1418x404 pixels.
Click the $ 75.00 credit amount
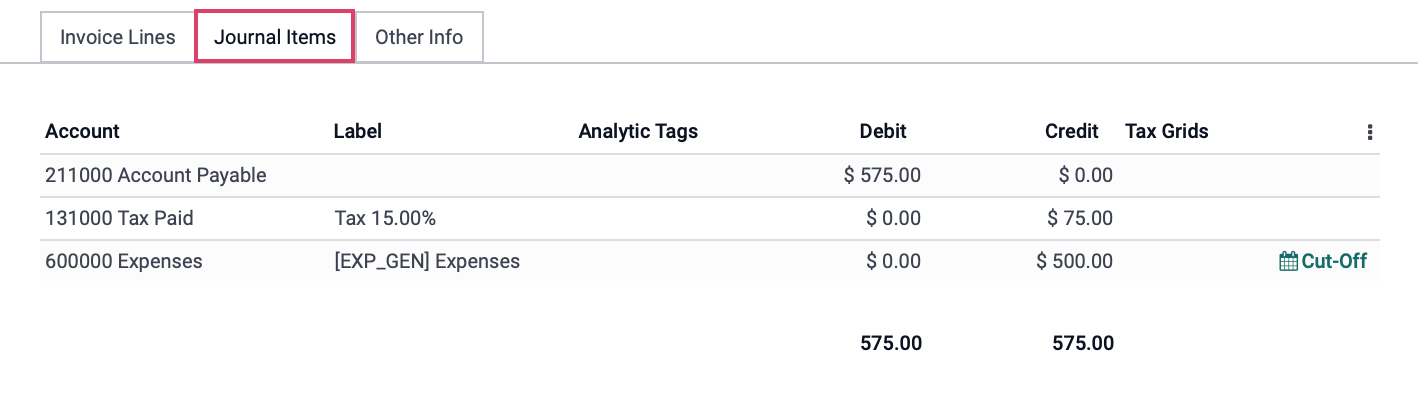pos(1080,218)
